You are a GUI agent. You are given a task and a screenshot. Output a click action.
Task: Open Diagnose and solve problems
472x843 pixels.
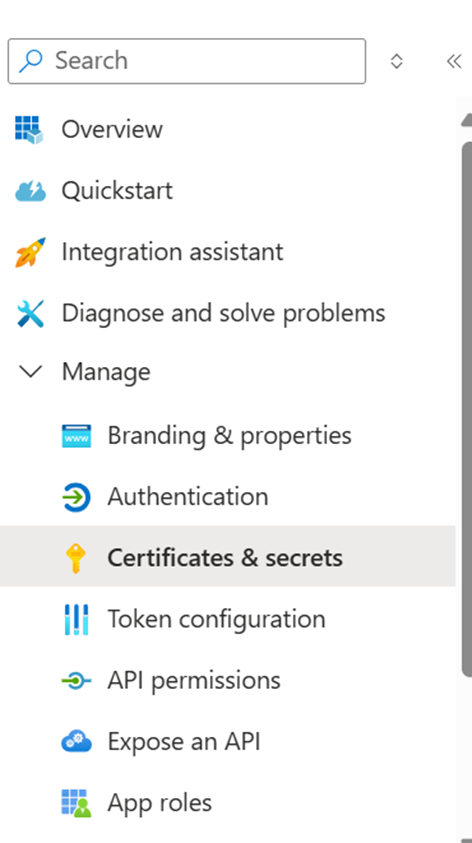pyautogui.click(x=227, y=313)
